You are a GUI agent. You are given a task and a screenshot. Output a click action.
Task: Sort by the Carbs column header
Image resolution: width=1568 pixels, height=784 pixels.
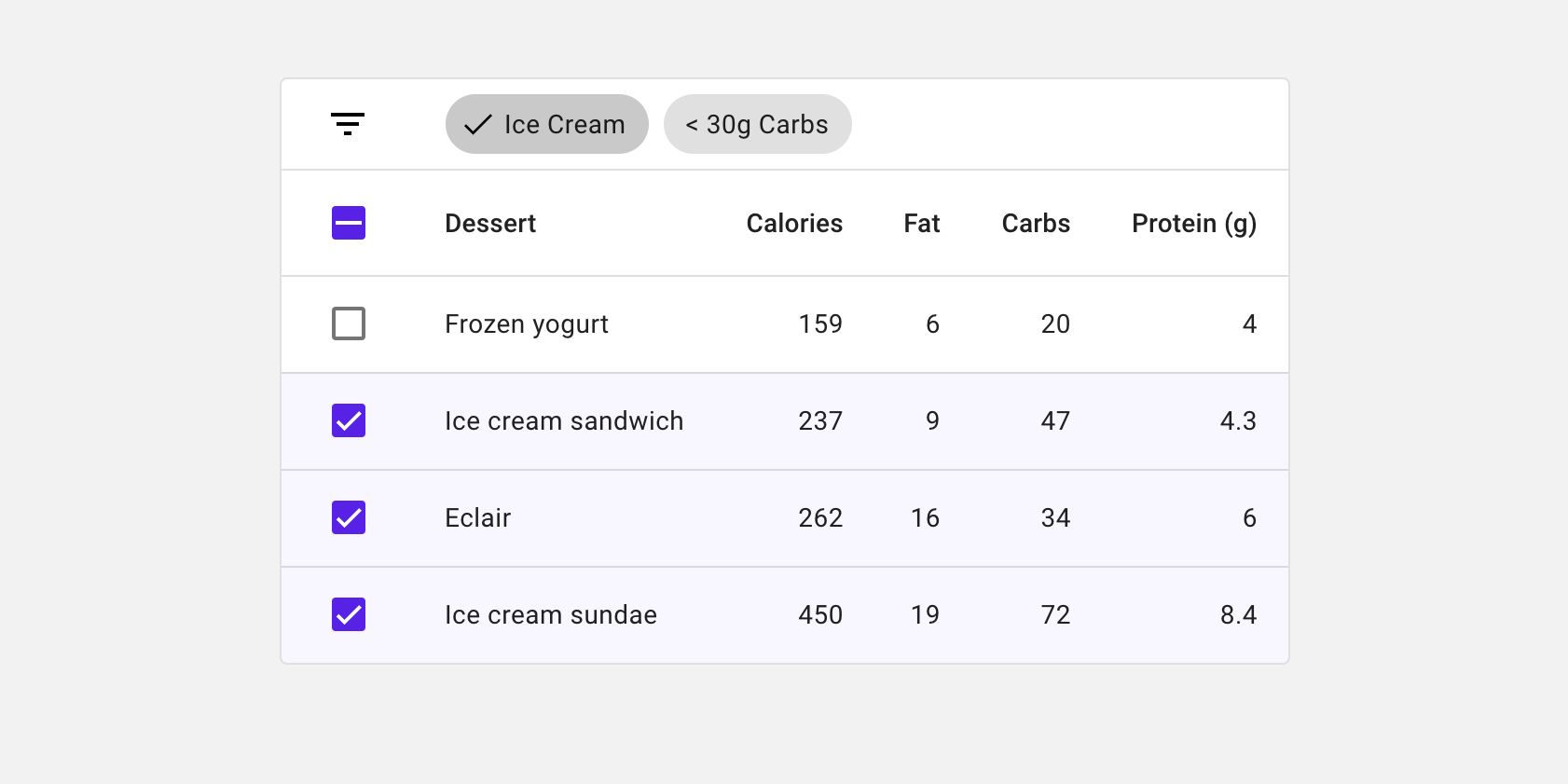(1036, 224)
